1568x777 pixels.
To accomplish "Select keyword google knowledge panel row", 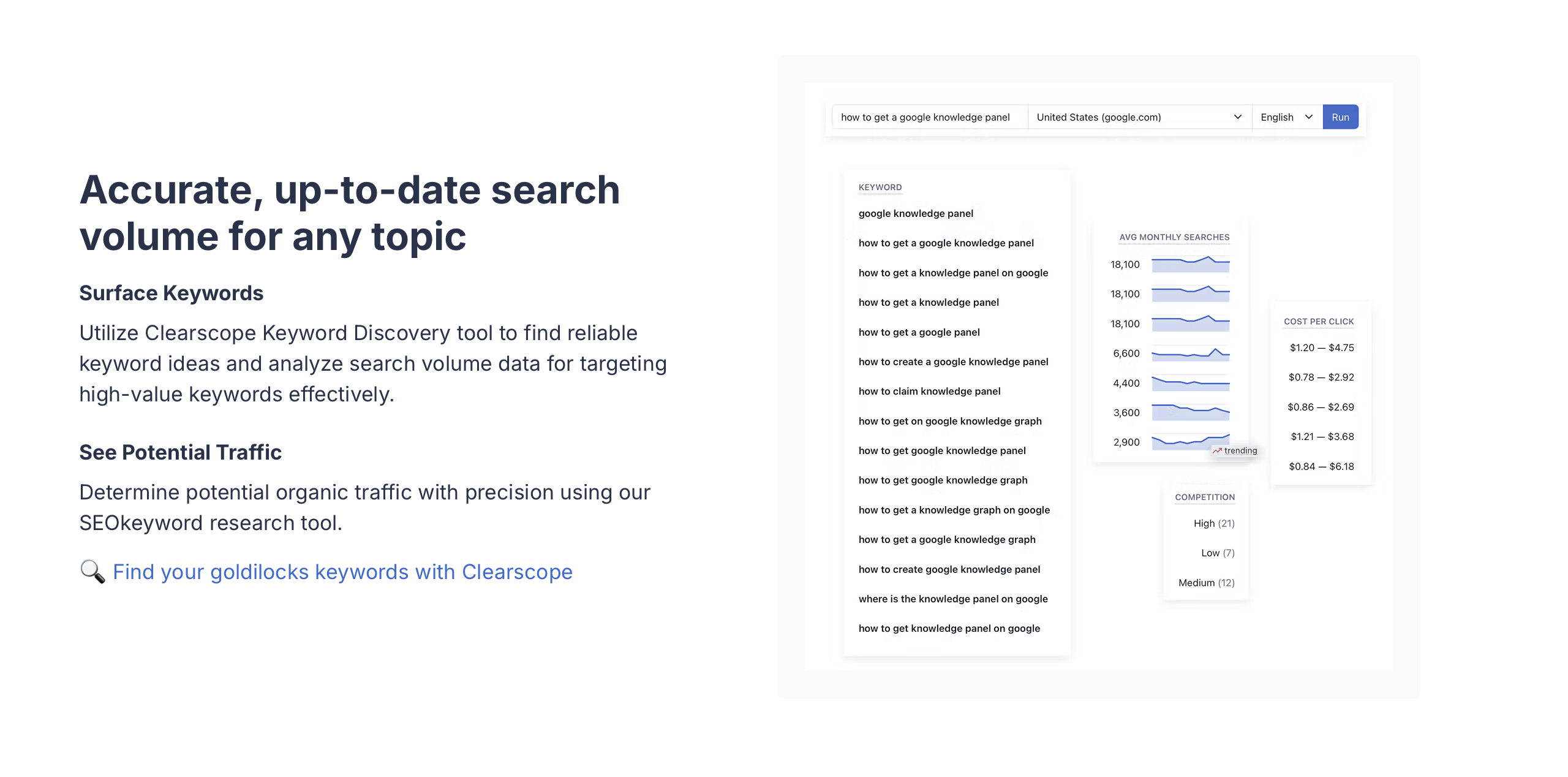I will [916, 213].
